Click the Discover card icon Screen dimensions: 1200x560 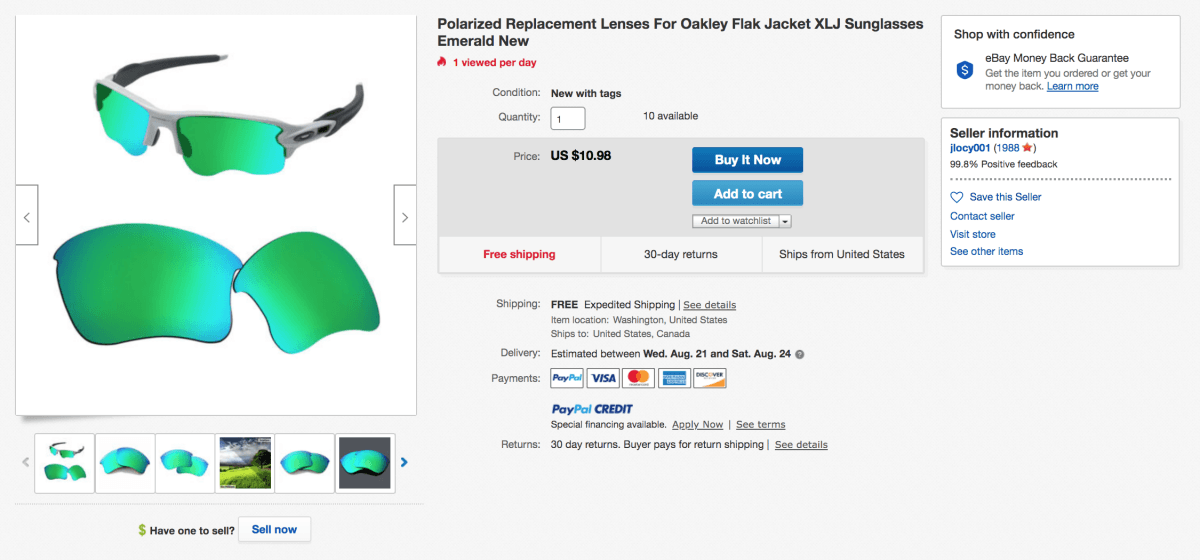pos(709,378)
